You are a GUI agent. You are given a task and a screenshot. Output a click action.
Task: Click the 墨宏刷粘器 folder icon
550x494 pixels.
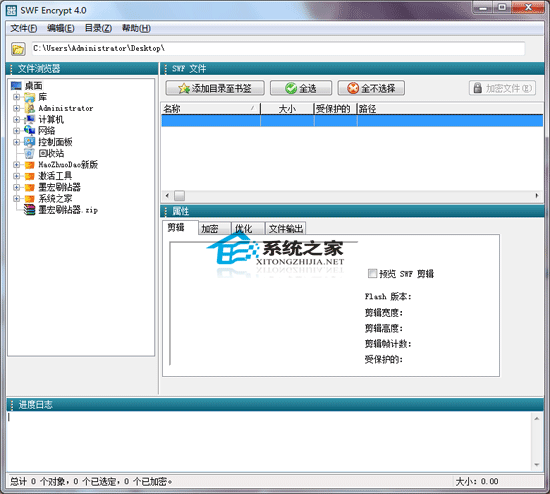click(29, 187)
